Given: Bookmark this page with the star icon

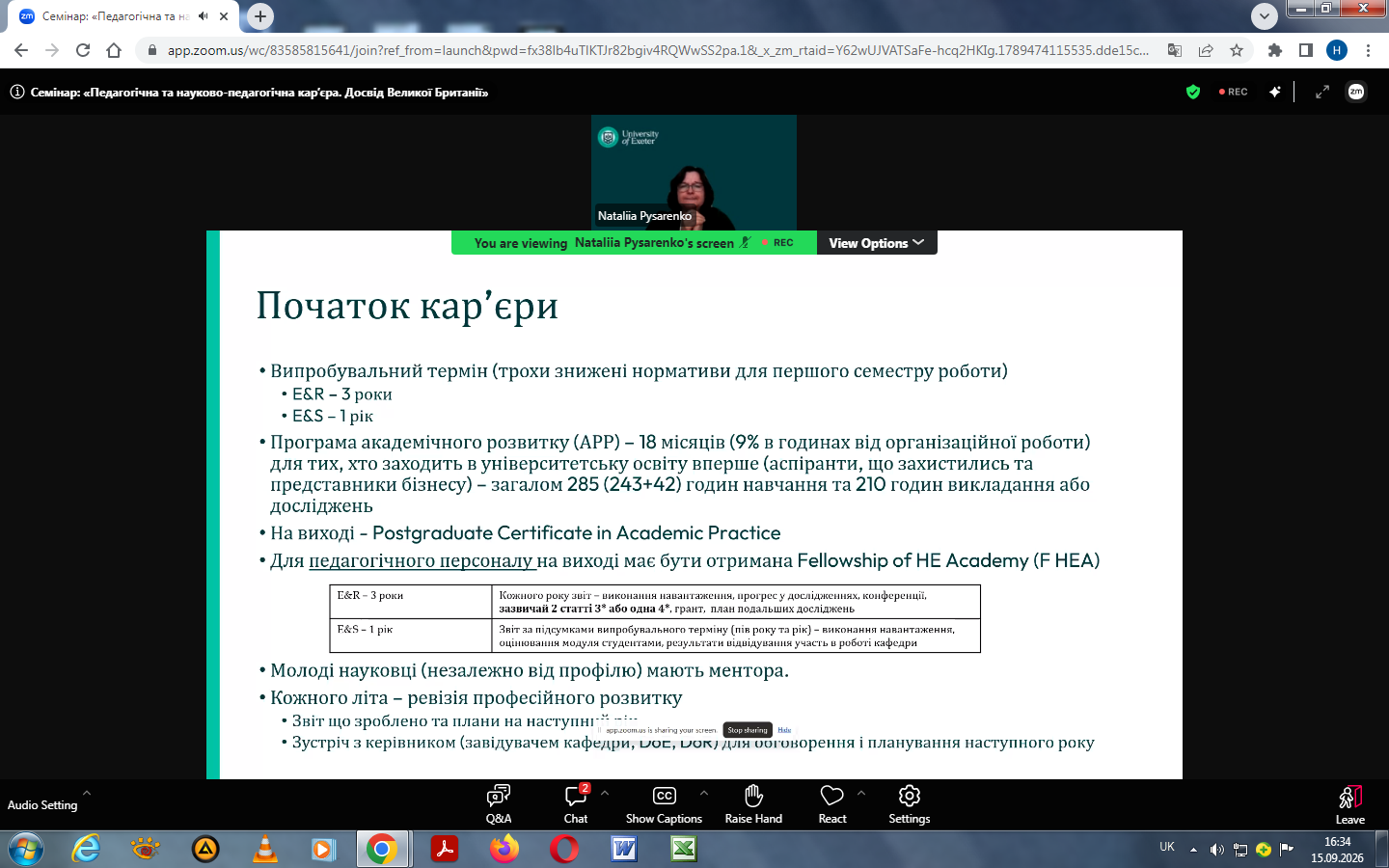Looking at the screenshot, I should coord(1237,50).
